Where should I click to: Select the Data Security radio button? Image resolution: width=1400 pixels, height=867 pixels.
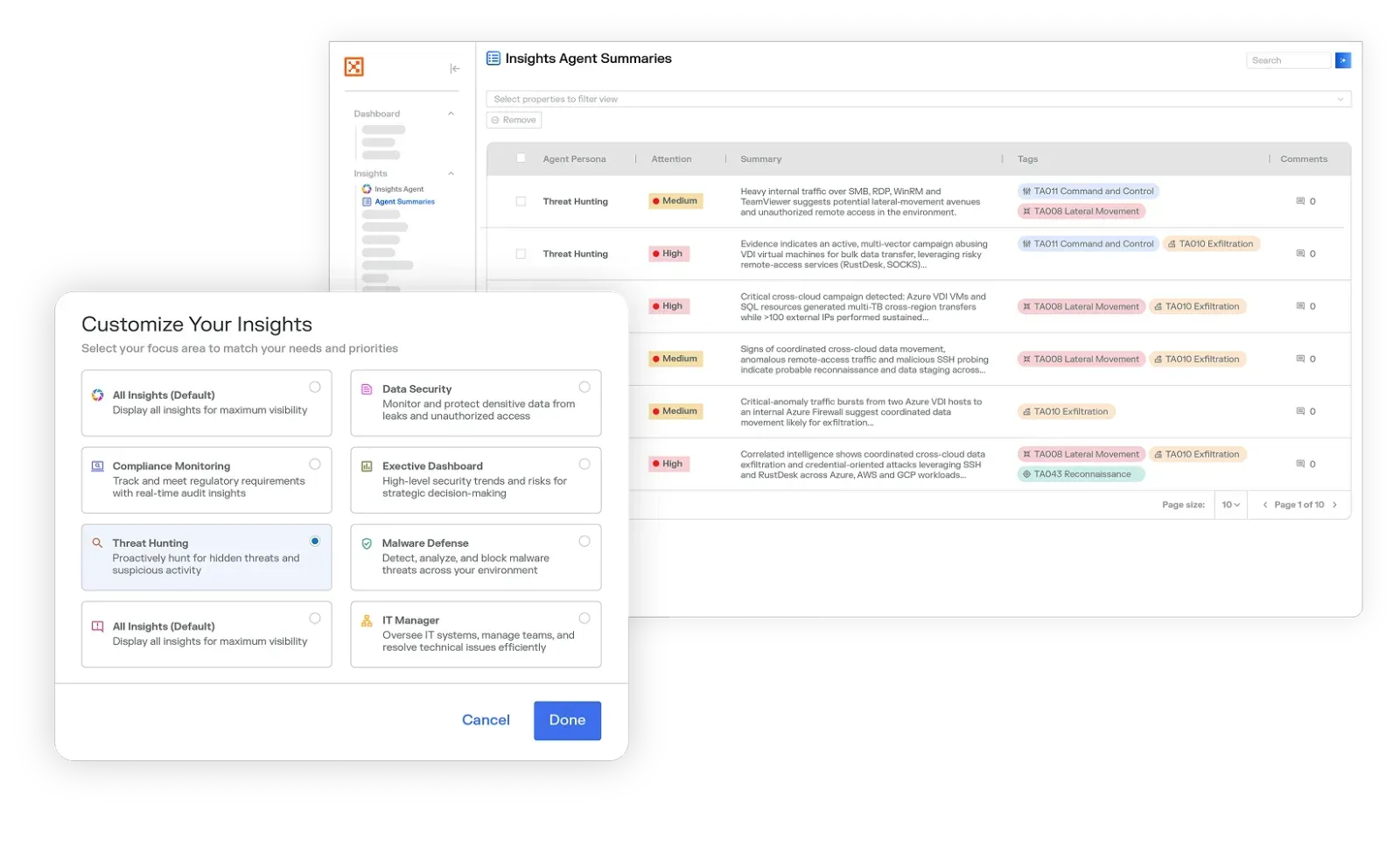(x=584, y=386)
